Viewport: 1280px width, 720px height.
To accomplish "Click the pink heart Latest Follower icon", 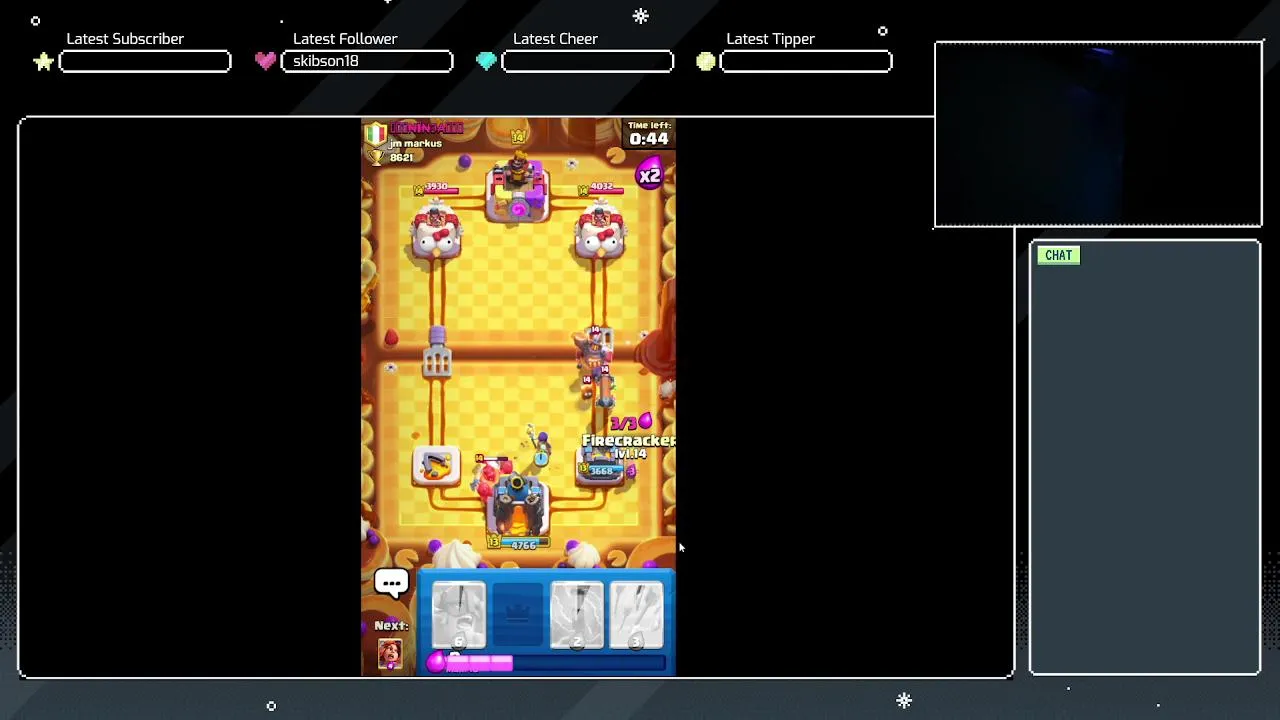I will [x=265, y=61].
